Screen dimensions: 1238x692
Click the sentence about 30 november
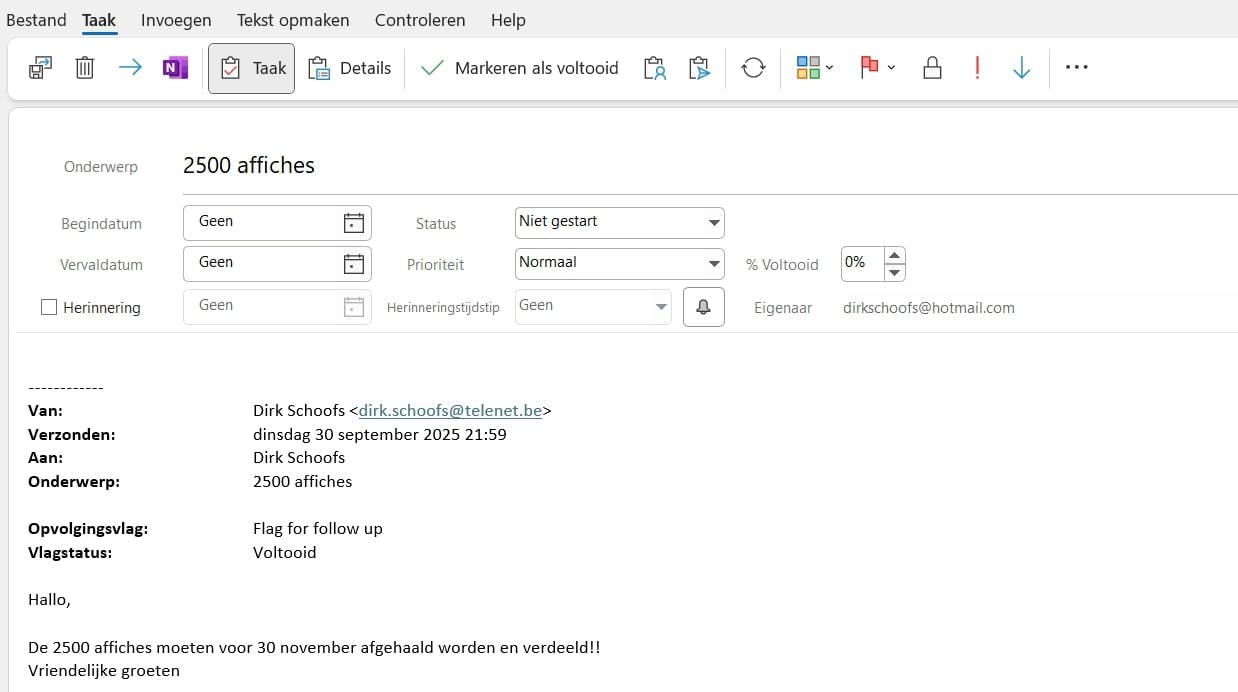315,647
